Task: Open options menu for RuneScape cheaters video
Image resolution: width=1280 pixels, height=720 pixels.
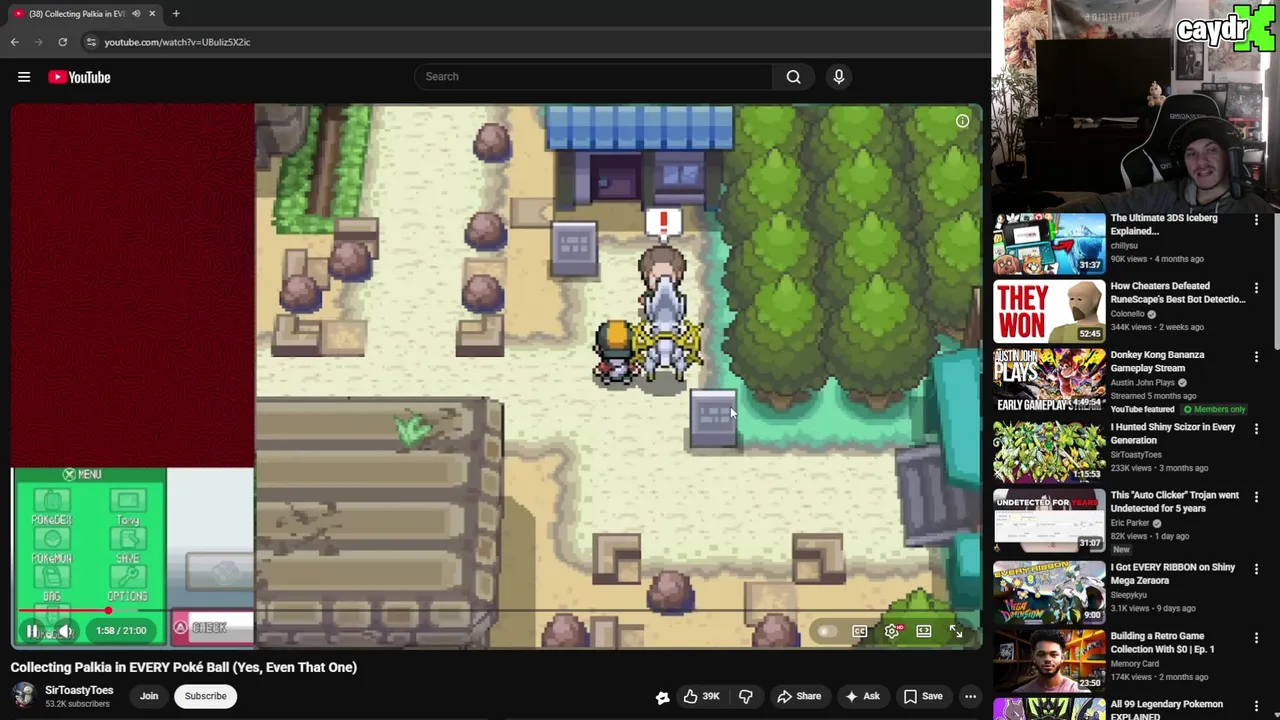Action: [1256, 288]
